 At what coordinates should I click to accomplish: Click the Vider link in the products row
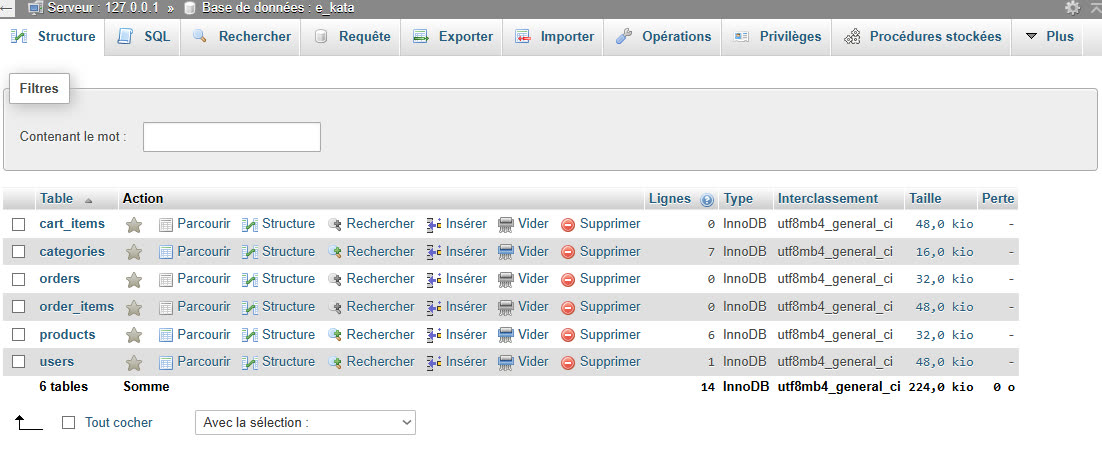coord(533,334)
